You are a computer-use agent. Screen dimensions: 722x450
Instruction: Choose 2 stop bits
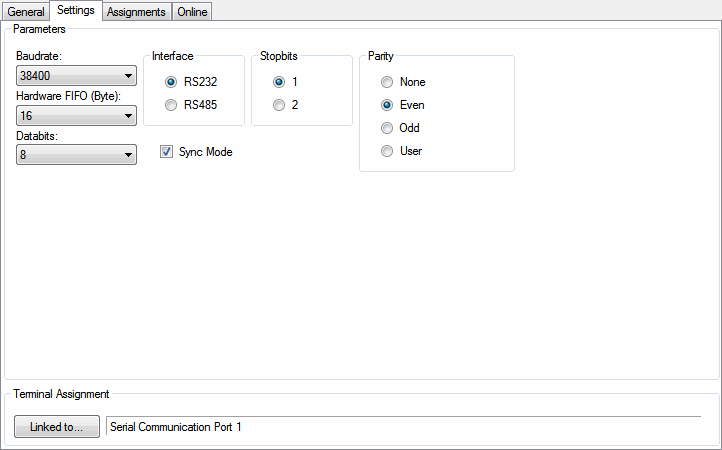[x=285, y=105]
